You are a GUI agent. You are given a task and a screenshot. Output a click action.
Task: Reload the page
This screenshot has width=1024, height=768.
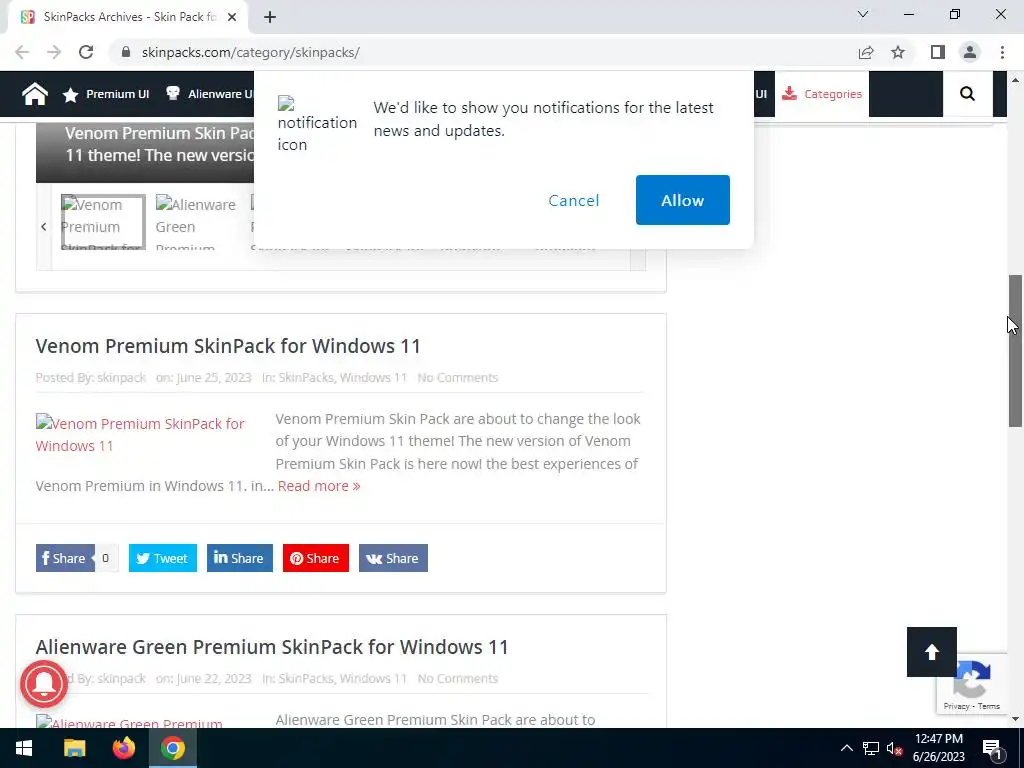tap(86, 52)
